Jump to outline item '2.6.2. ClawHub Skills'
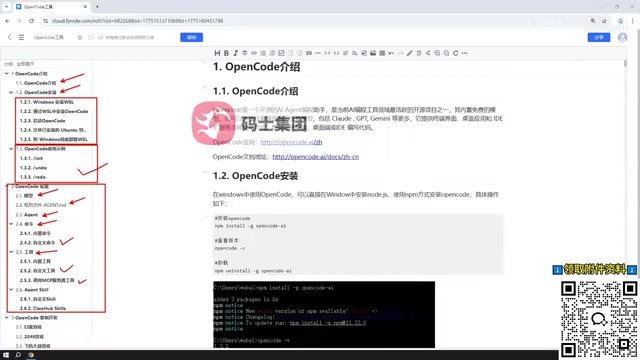 pyautogui.click(x=43, y=308)
